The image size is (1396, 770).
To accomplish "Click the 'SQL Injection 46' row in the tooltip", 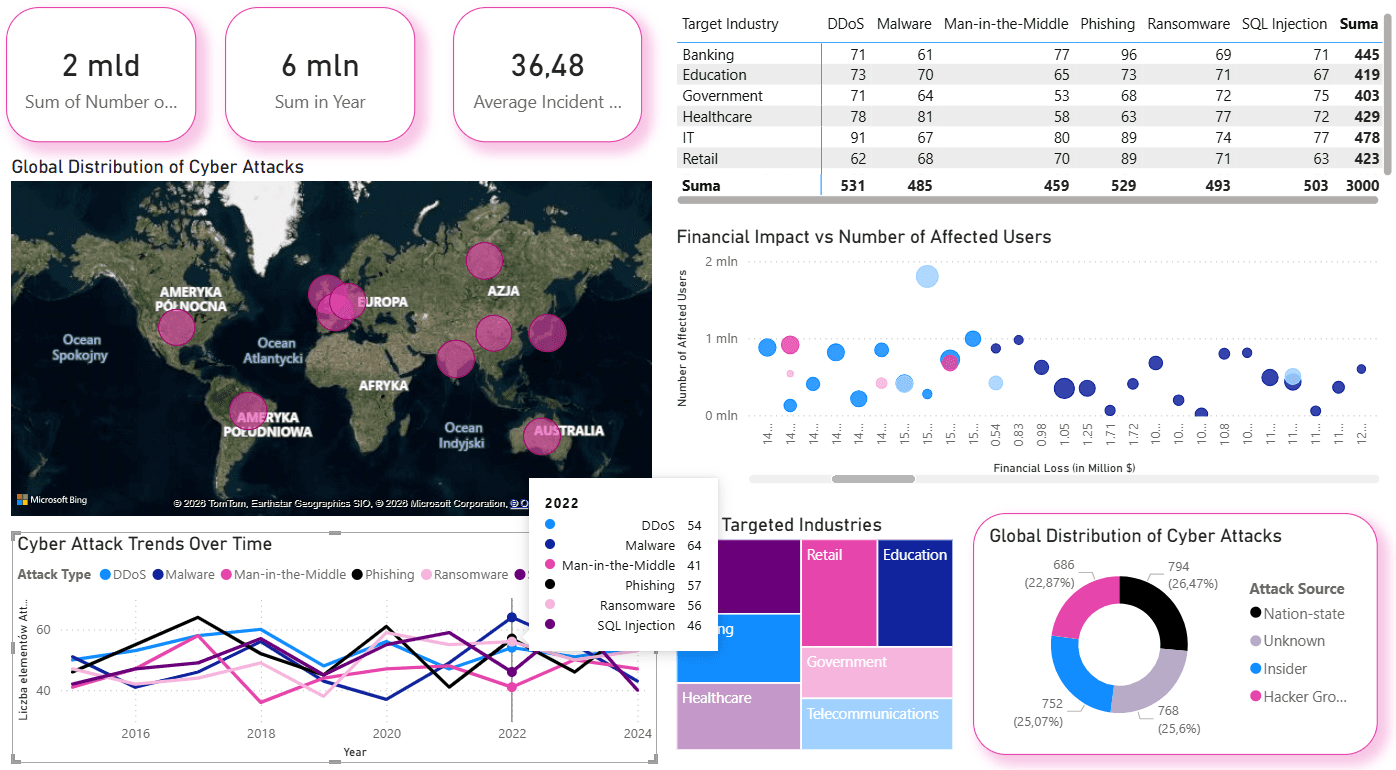I will (623, 625).
